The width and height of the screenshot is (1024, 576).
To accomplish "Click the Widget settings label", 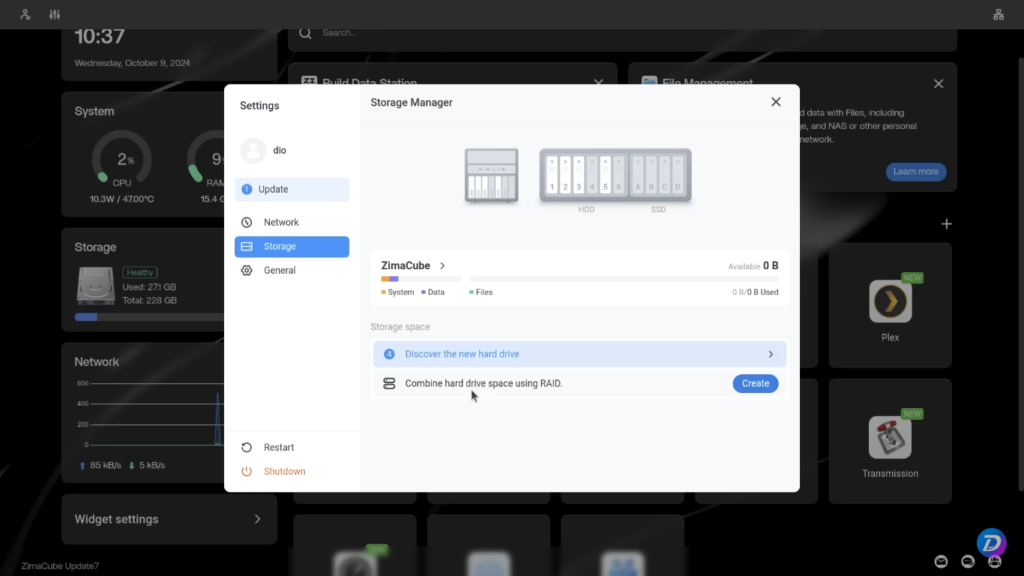I will (x=116, y=519).
